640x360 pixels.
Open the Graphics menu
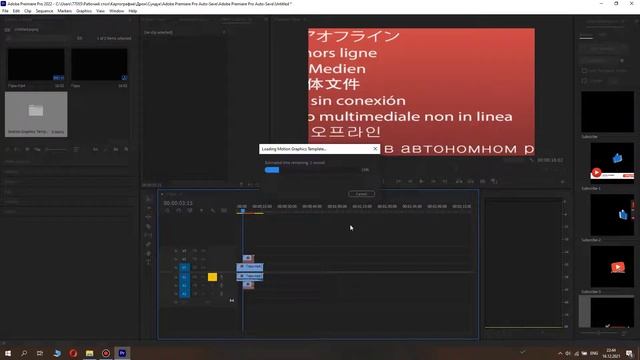(x=84, y=11)
